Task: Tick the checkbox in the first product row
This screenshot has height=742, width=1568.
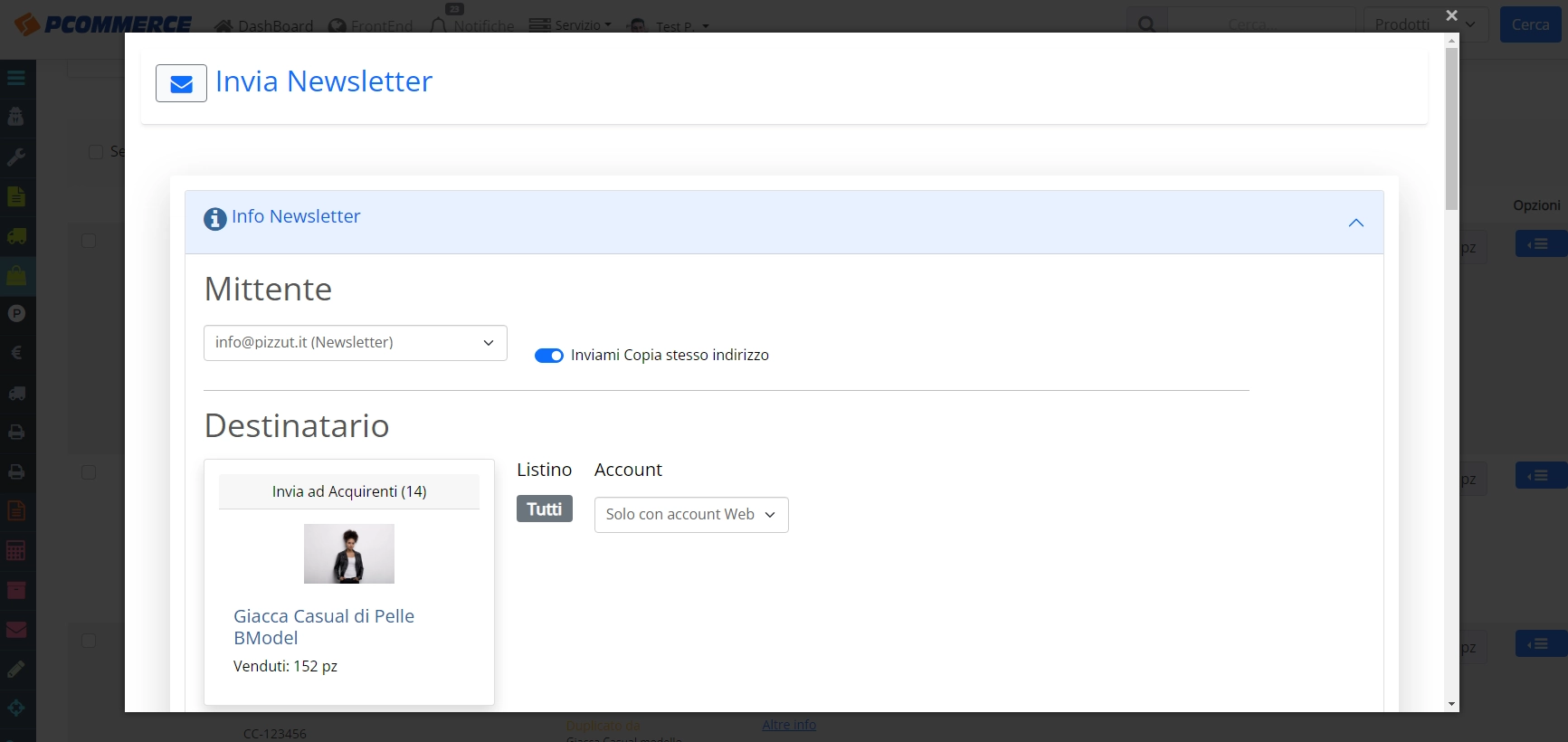Action: pyautogui.click(x=89, y=241)
